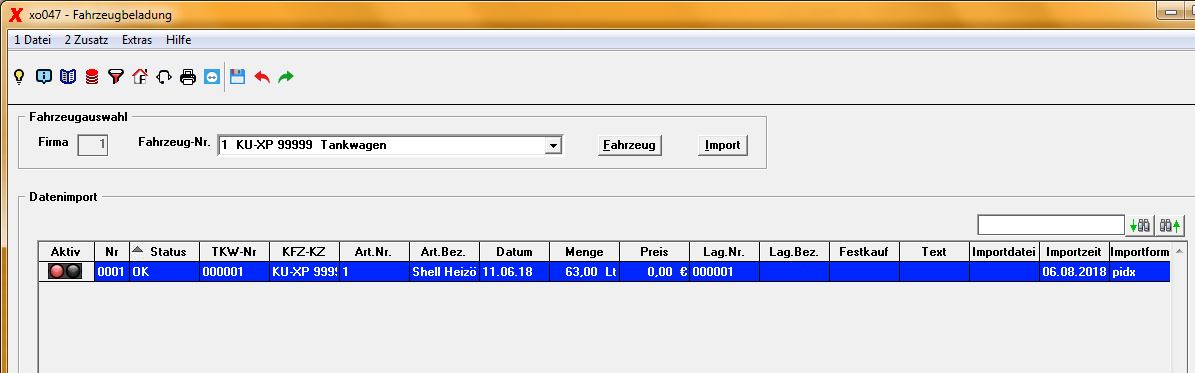1195x373 pixels.
Task: Click the pidx import format cell
Action: (x=1139, y=271)
